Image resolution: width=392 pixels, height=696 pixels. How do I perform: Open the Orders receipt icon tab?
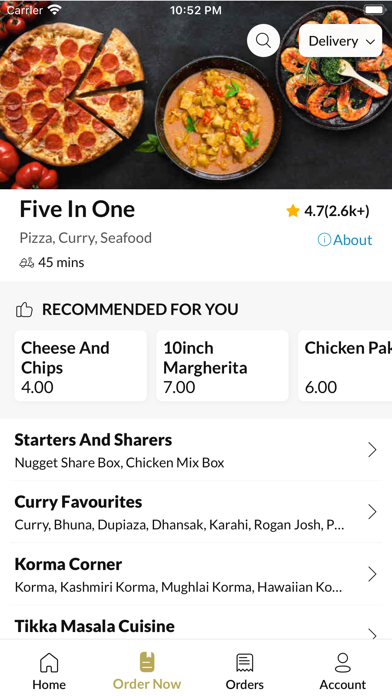point(245,663)
